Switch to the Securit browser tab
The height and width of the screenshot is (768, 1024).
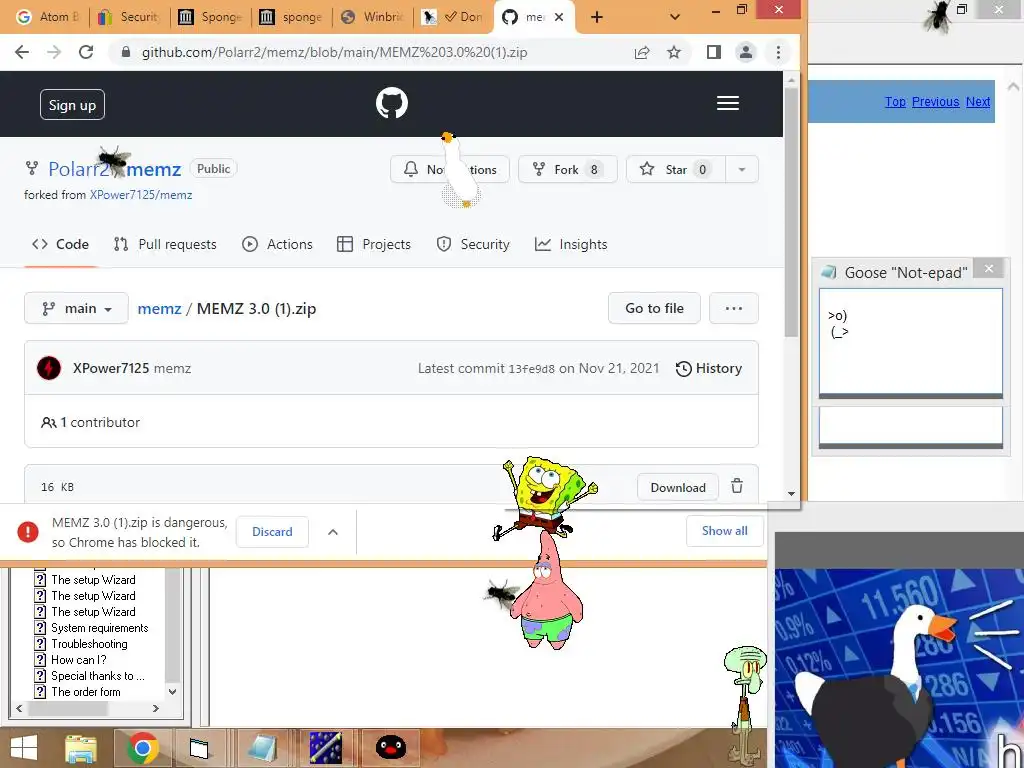point(128,18)
